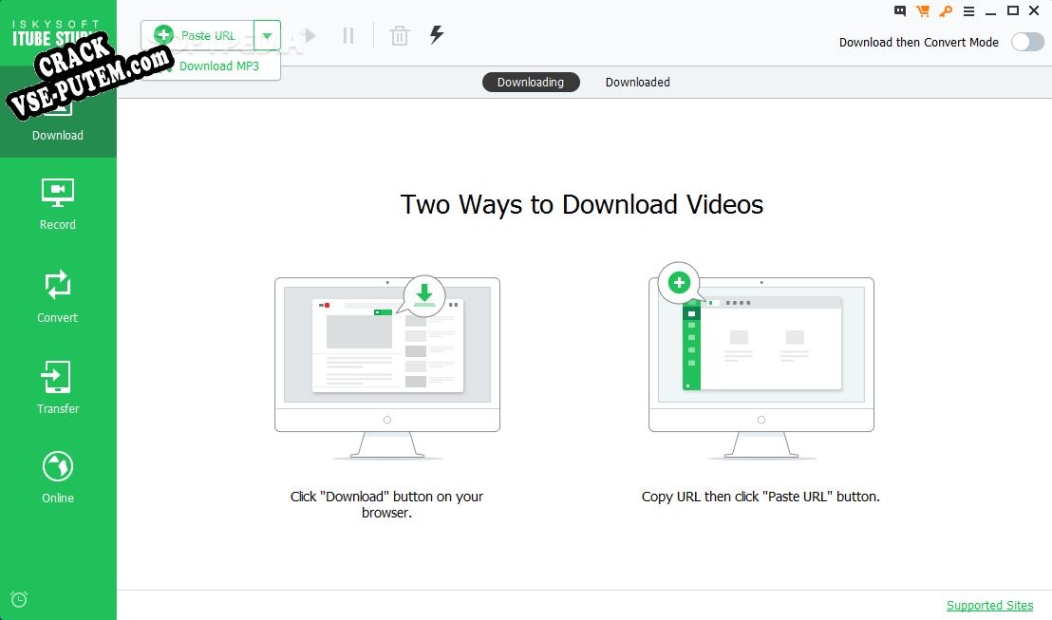Click the shopping cart purchase icon

(922, 11)
